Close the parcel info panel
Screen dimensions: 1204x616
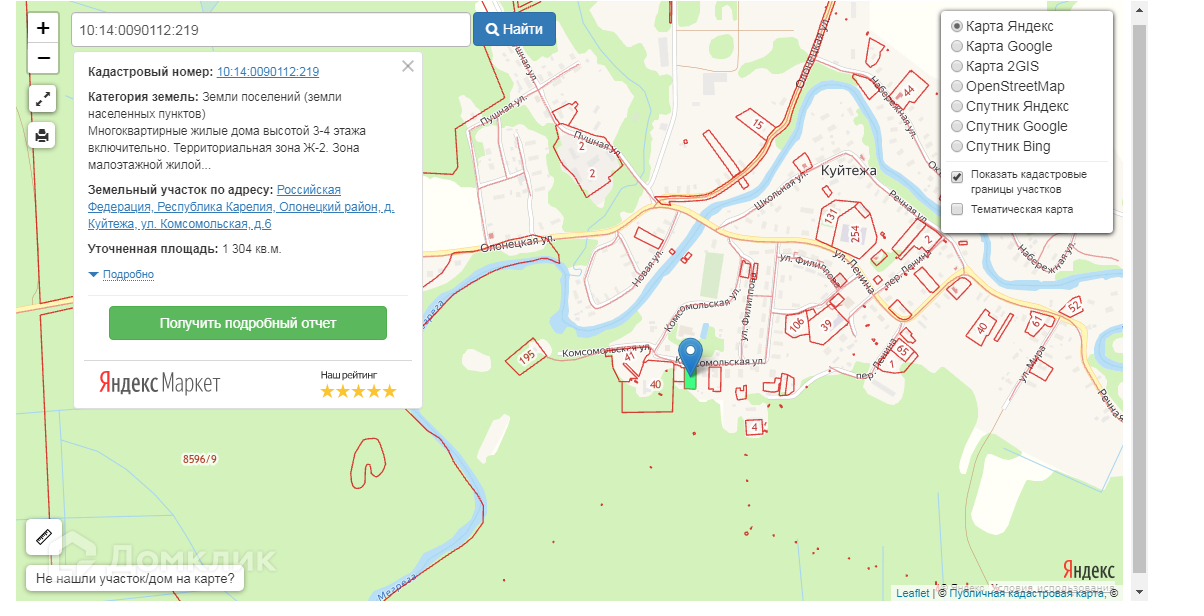[x=407, y=67]
